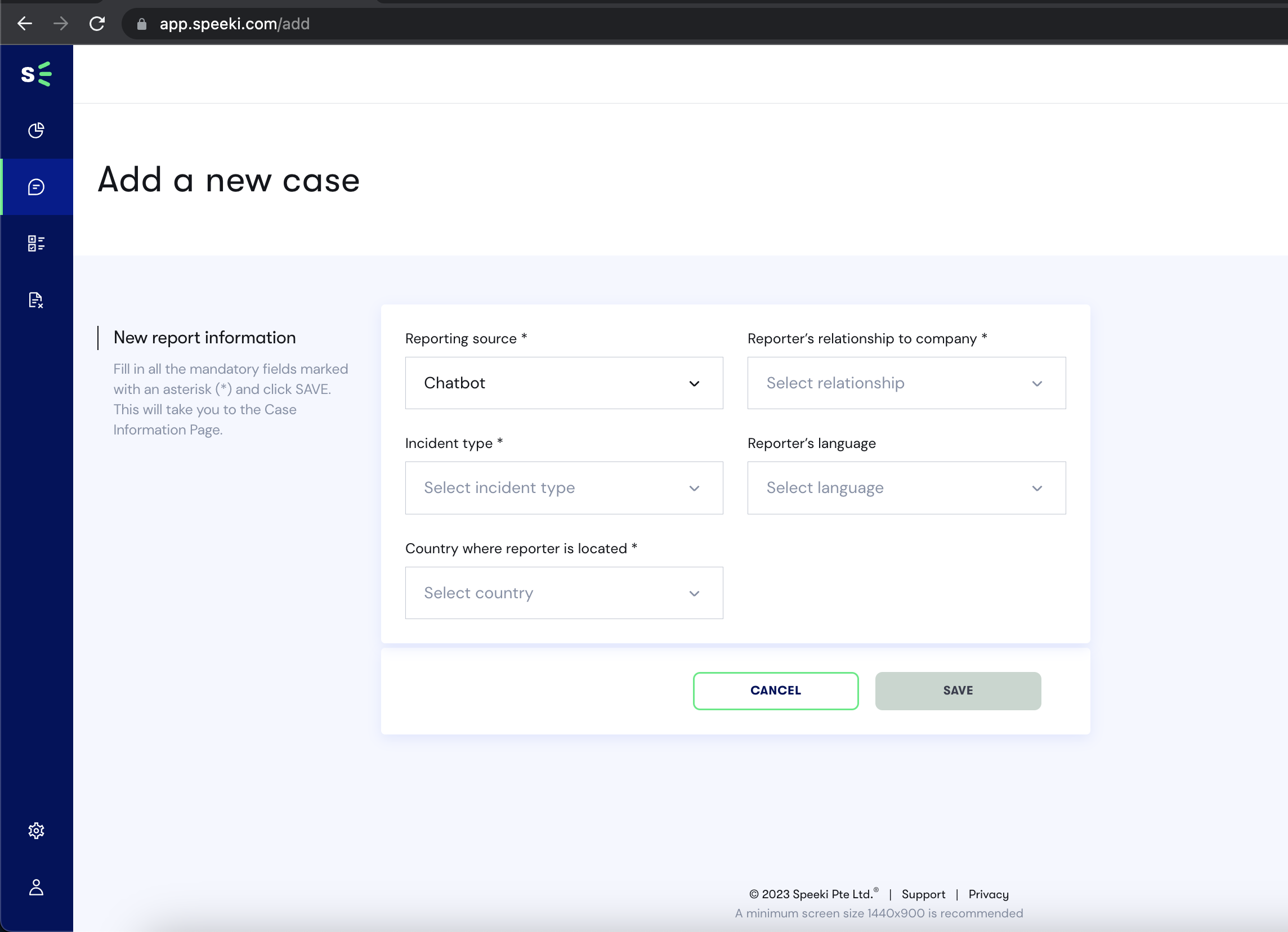Expand the Select language dropdown
The image size is (1288, 932).
[906, 488]
